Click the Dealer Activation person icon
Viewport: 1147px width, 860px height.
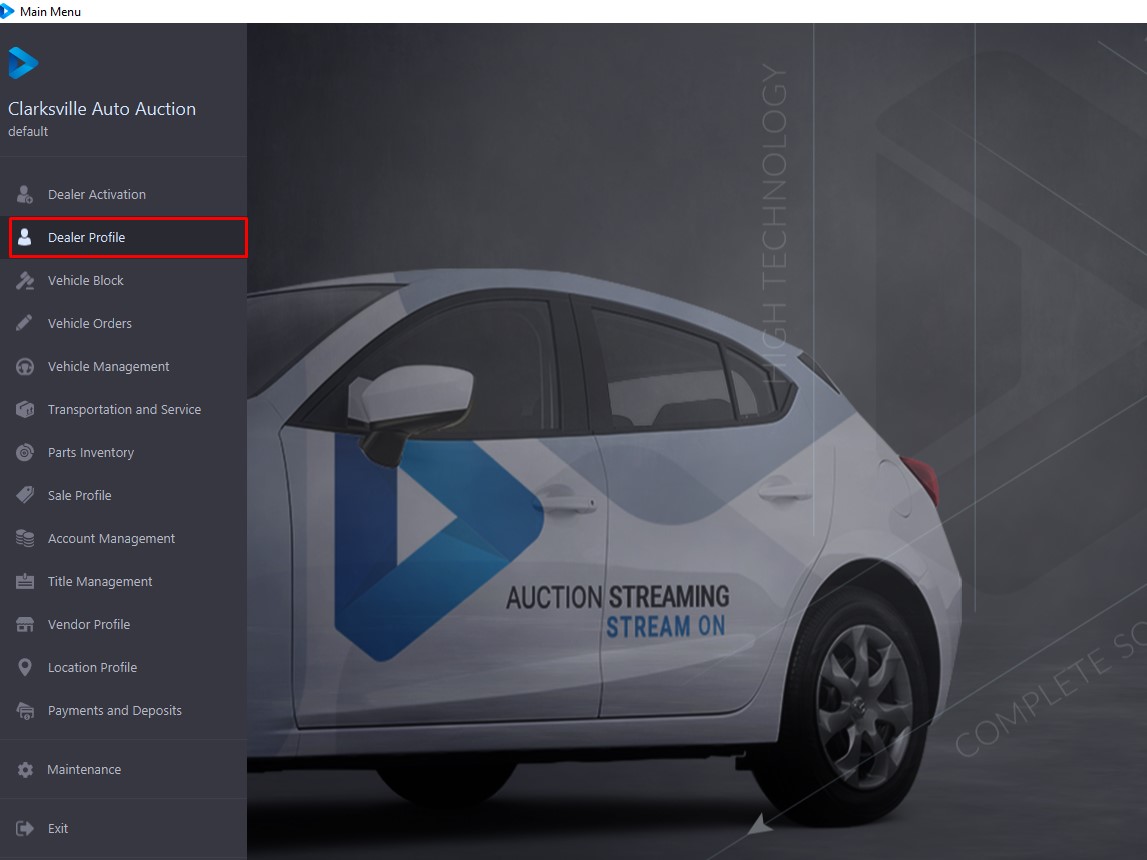pos(25,194)
